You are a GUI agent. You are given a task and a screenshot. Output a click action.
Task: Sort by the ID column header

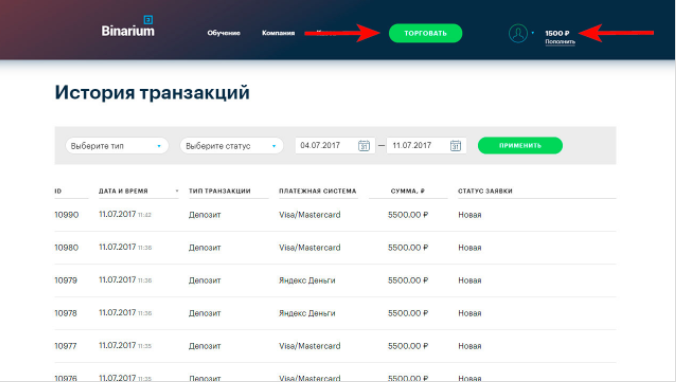point(58,191)
